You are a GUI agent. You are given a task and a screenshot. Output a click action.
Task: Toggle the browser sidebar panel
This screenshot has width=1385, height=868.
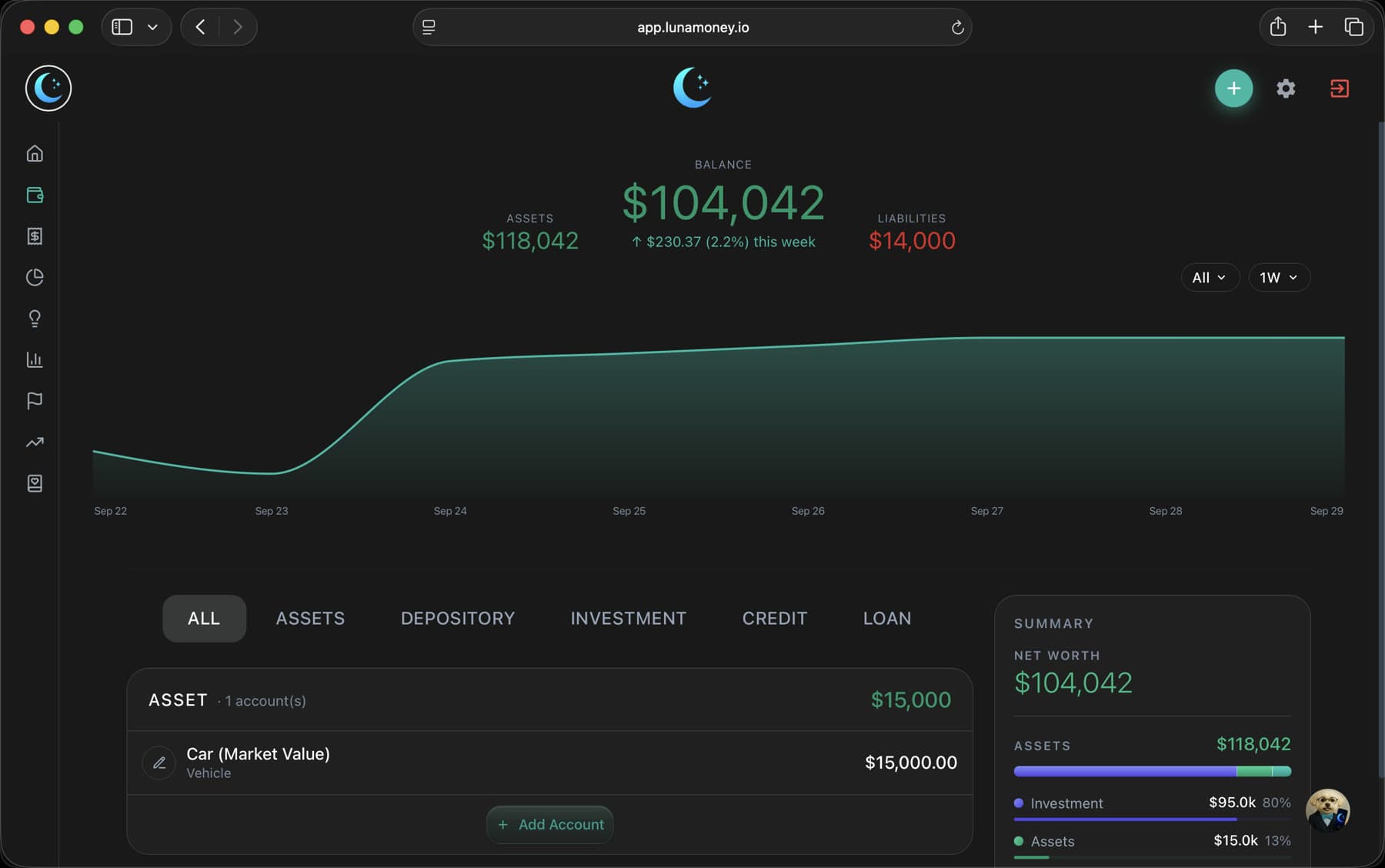[x=122, y=27]
